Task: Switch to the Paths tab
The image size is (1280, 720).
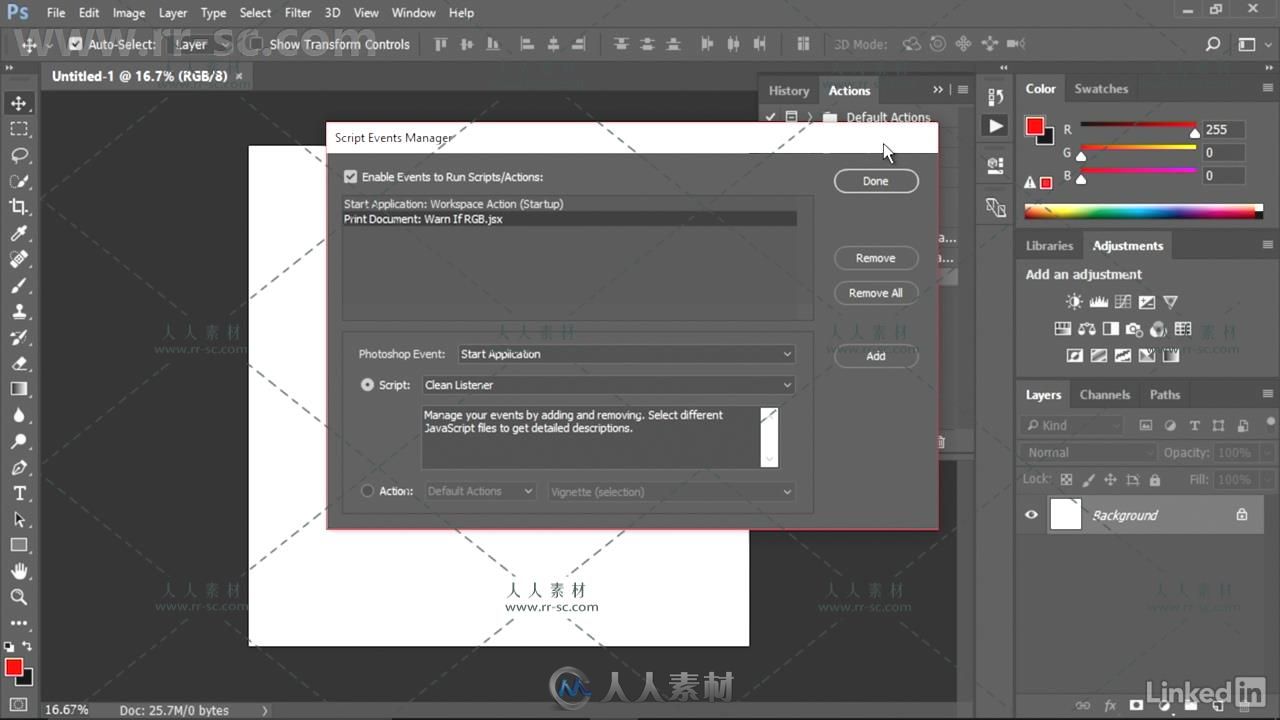Action: pyautogui.click(x=1165, y=394)
